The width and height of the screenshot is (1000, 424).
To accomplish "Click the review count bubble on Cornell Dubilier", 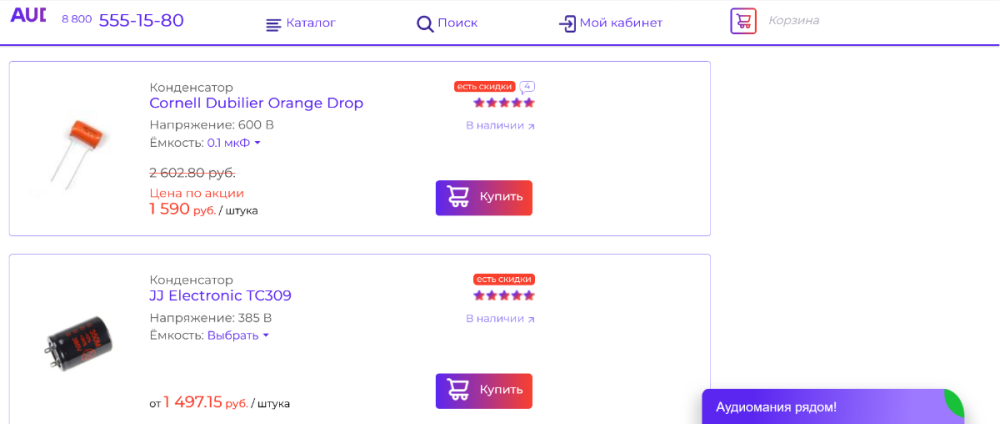I will pos(527,87).
